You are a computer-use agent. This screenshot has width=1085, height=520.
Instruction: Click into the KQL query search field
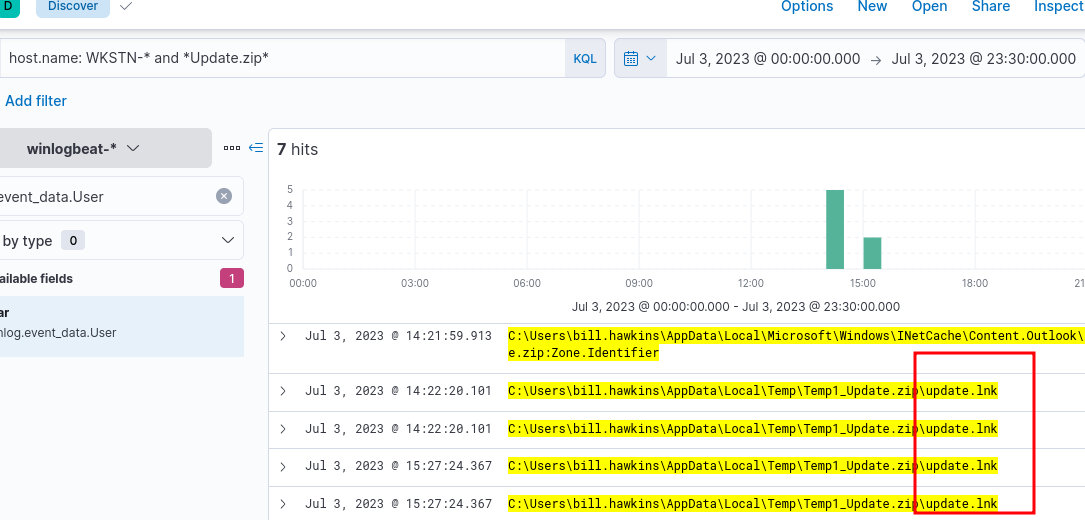[280, 58]
